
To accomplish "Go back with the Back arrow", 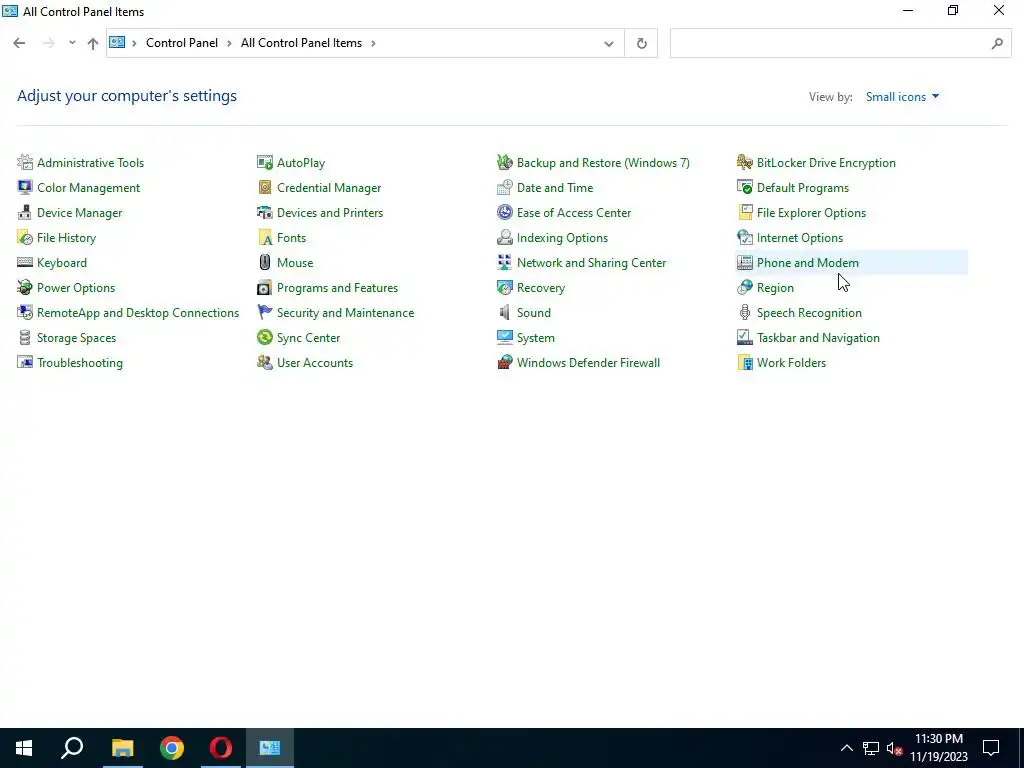I will 19,43.
